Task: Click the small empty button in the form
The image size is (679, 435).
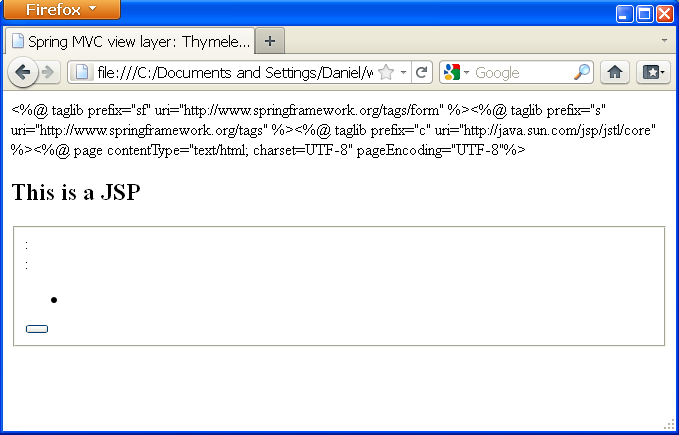Action: pos(37,329)
